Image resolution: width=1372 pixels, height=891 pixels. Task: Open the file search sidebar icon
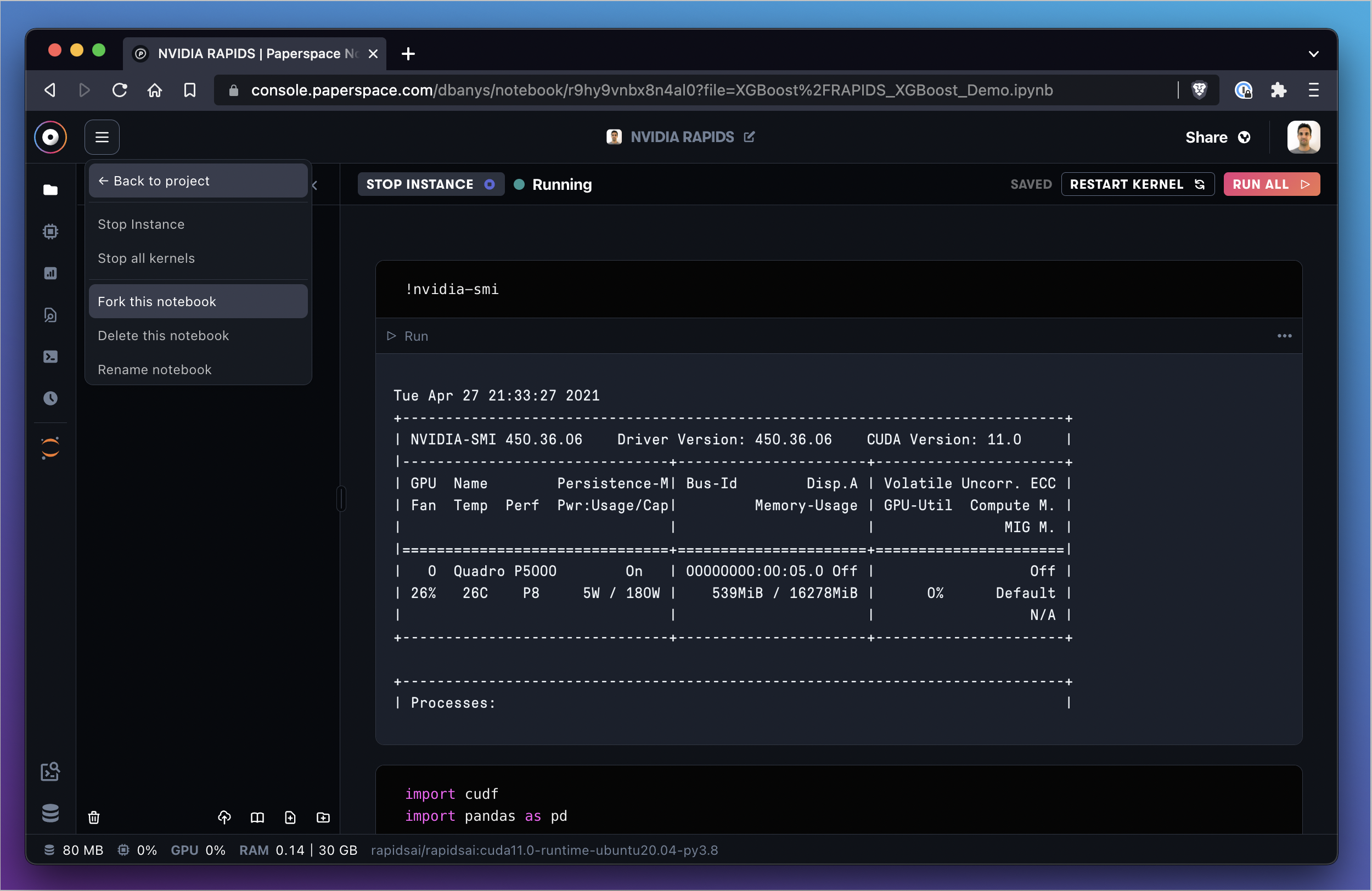coord(50,315)
